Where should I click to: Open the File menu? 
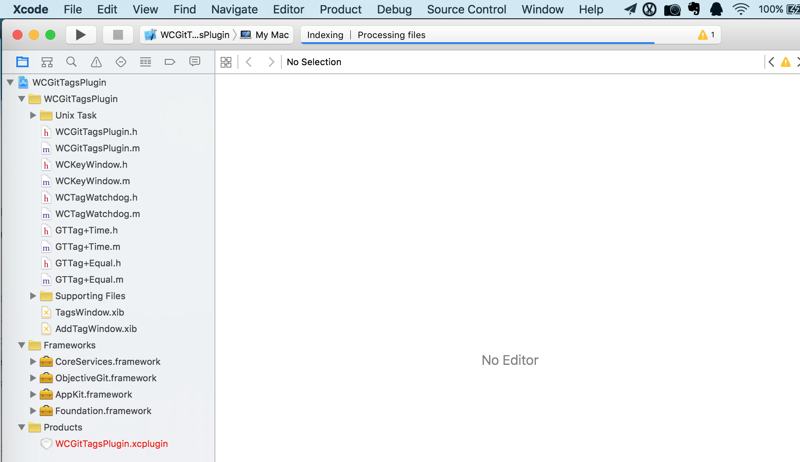point(72,9)
